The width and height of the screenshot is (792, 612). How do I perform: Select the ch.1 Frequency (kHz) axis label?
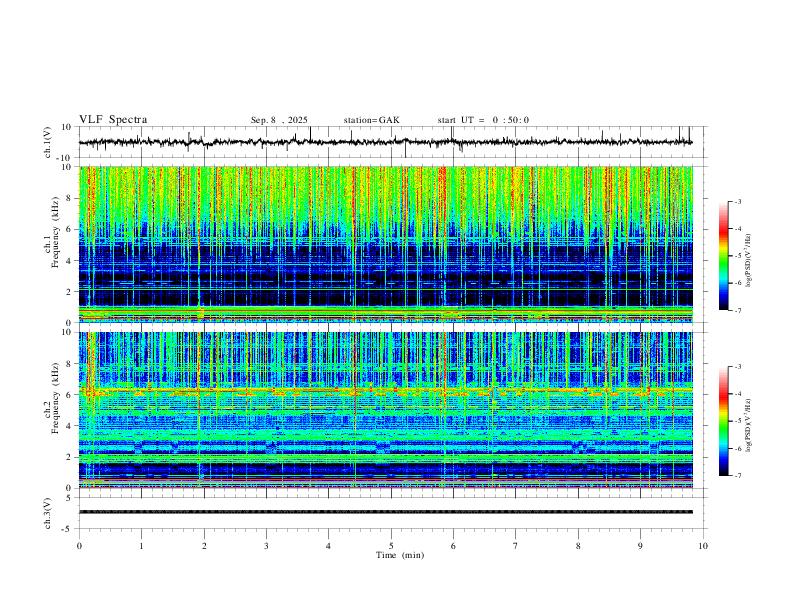[52, 231]
